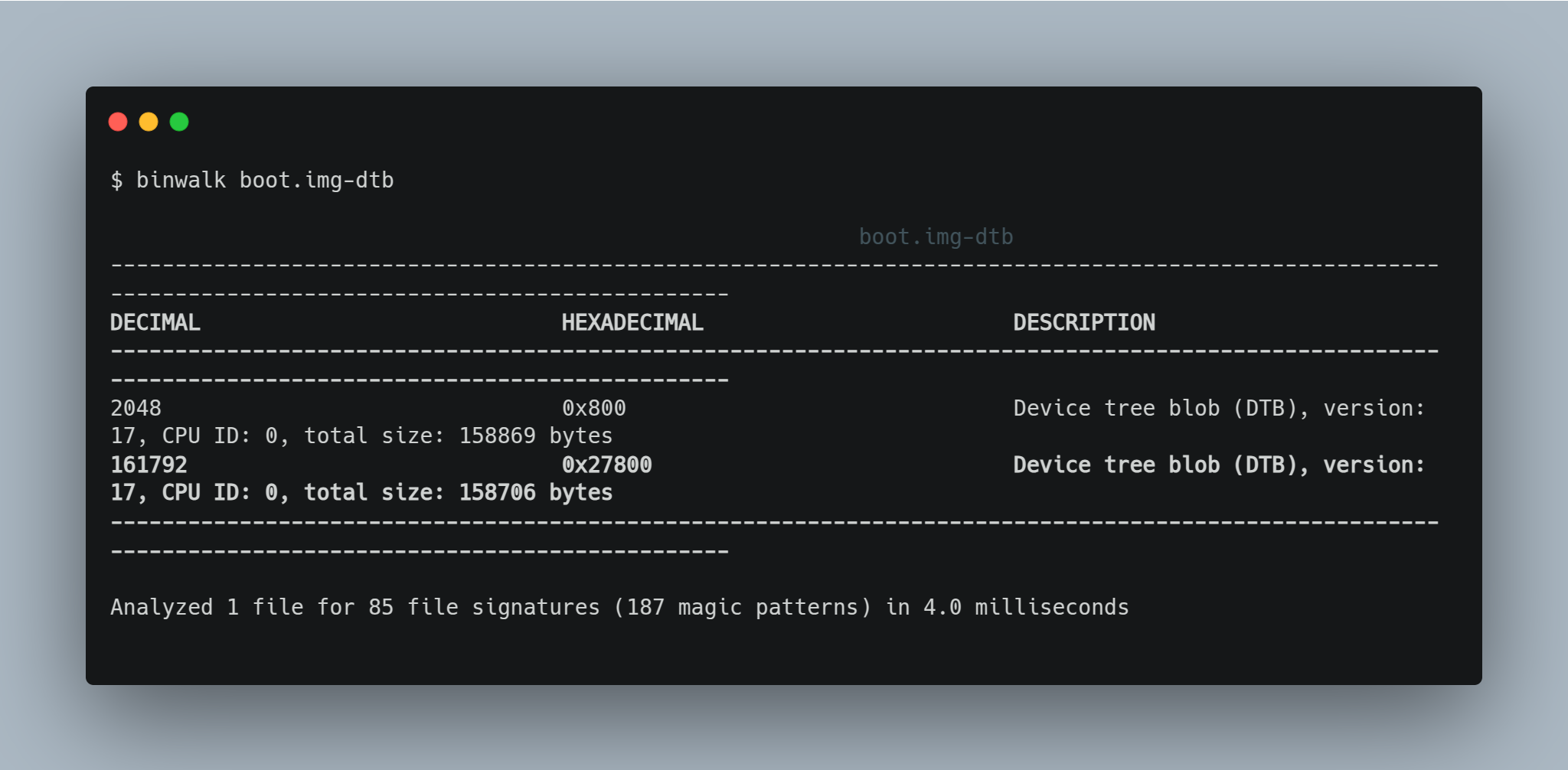Click the HEXADECIMAL column header
The height and width of the screenshot is (770, 1568).
pyautogui.click(x=633, y=322)
